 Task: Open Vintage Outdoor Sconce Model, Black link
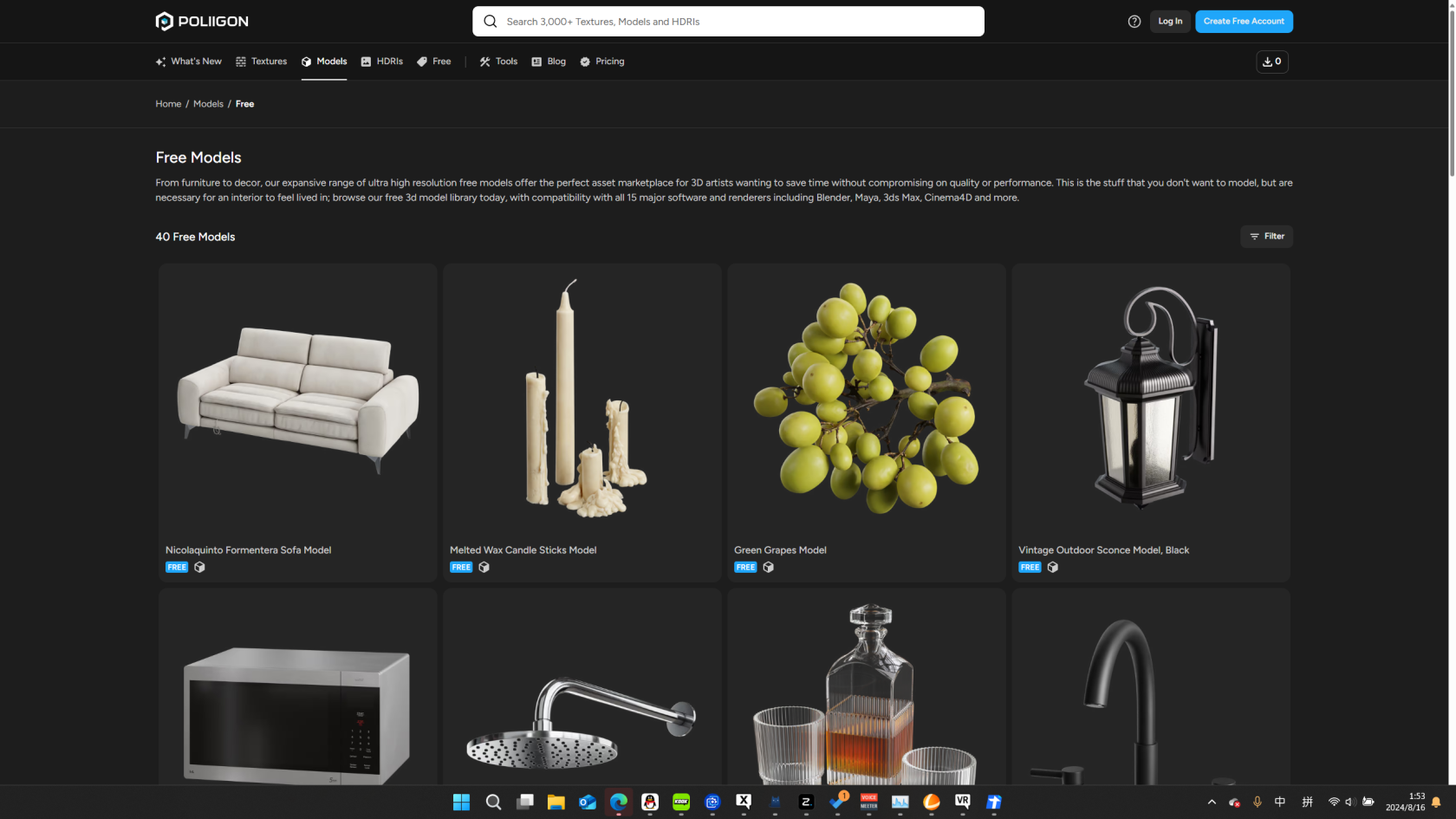pos(1103,550)
